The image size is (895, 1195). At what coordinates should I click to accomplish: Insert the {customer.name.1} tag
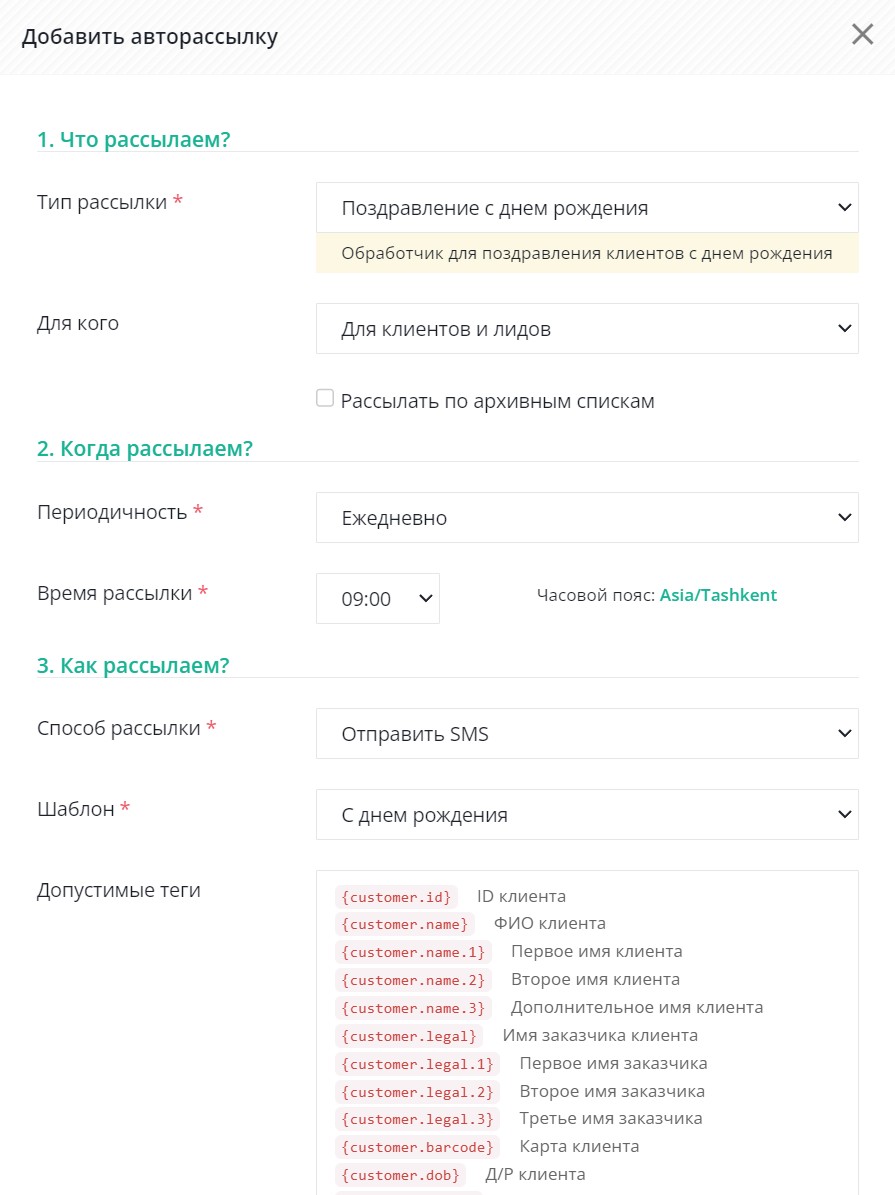coord(413,953)
